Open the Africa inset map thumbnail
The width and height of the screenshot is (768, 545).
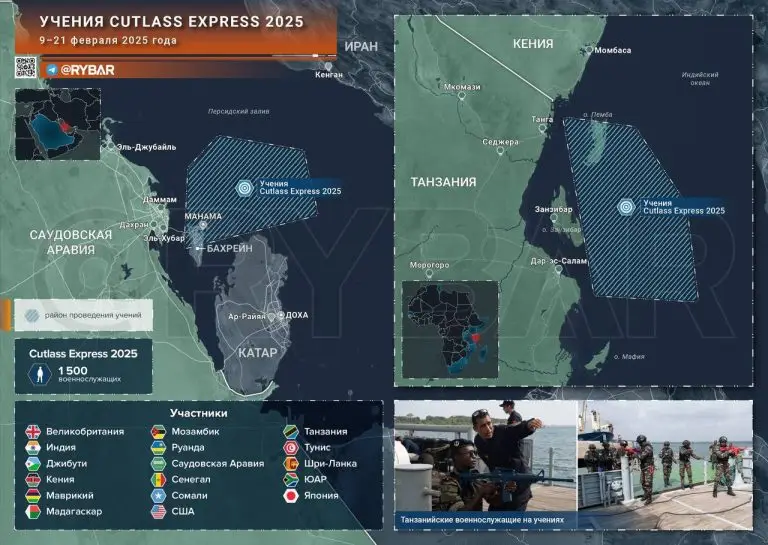coord(449,328)
